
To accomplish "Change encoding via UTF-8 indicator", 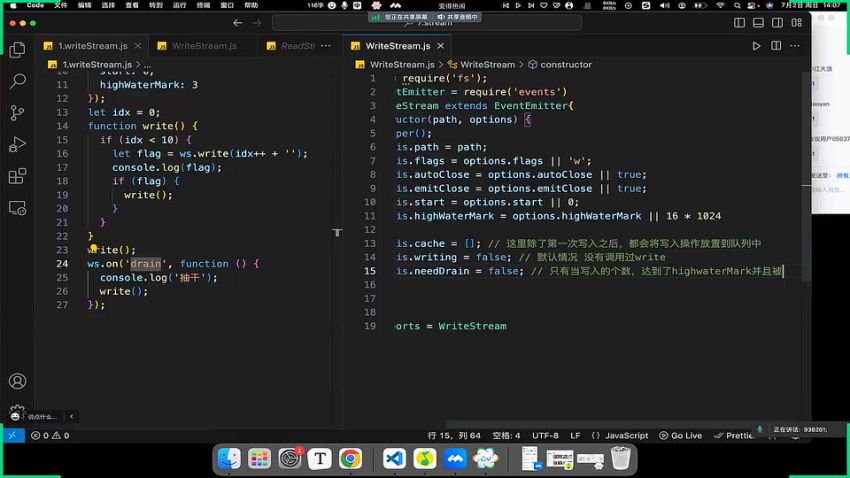I will click(x=545, y=435).
